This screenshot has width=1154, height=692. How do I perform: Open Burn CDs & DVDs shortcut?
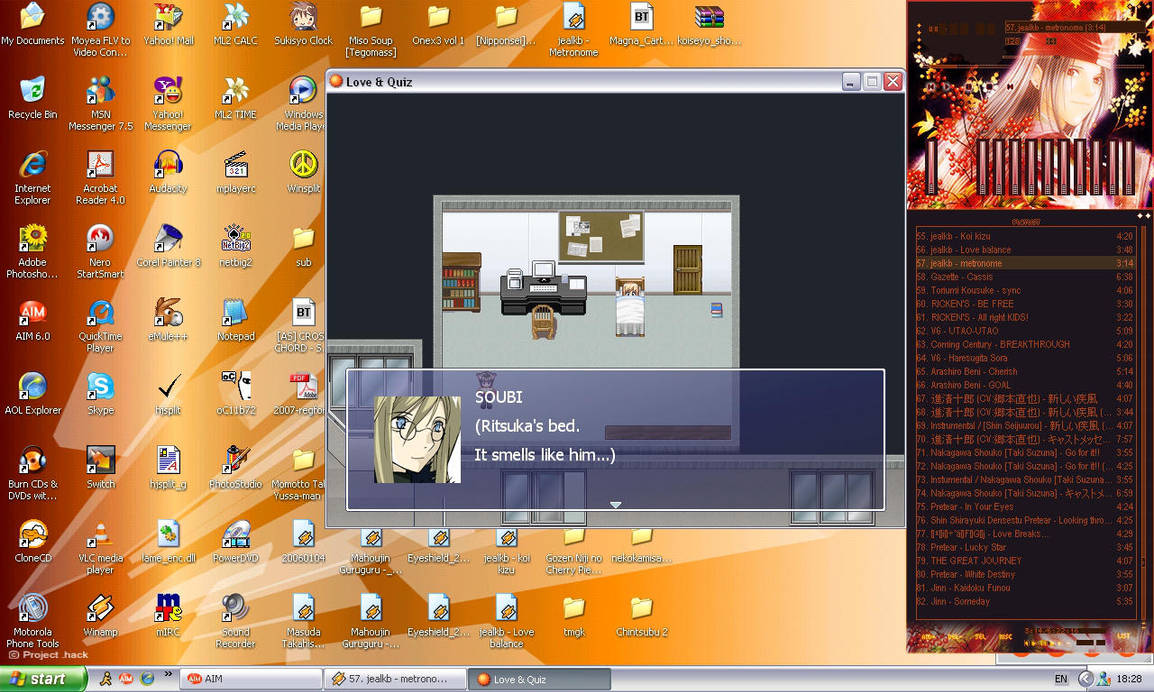click(32, 473)
